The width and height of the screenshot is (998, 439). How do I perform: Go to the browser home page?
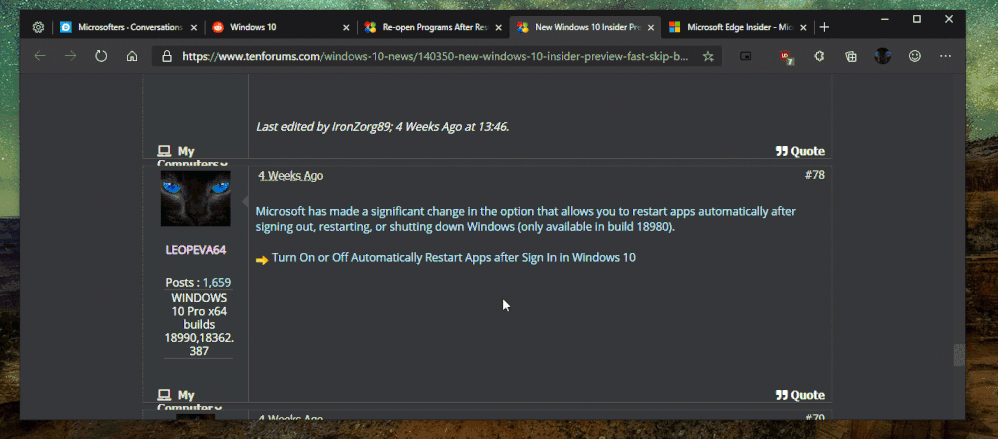(132, 56)
